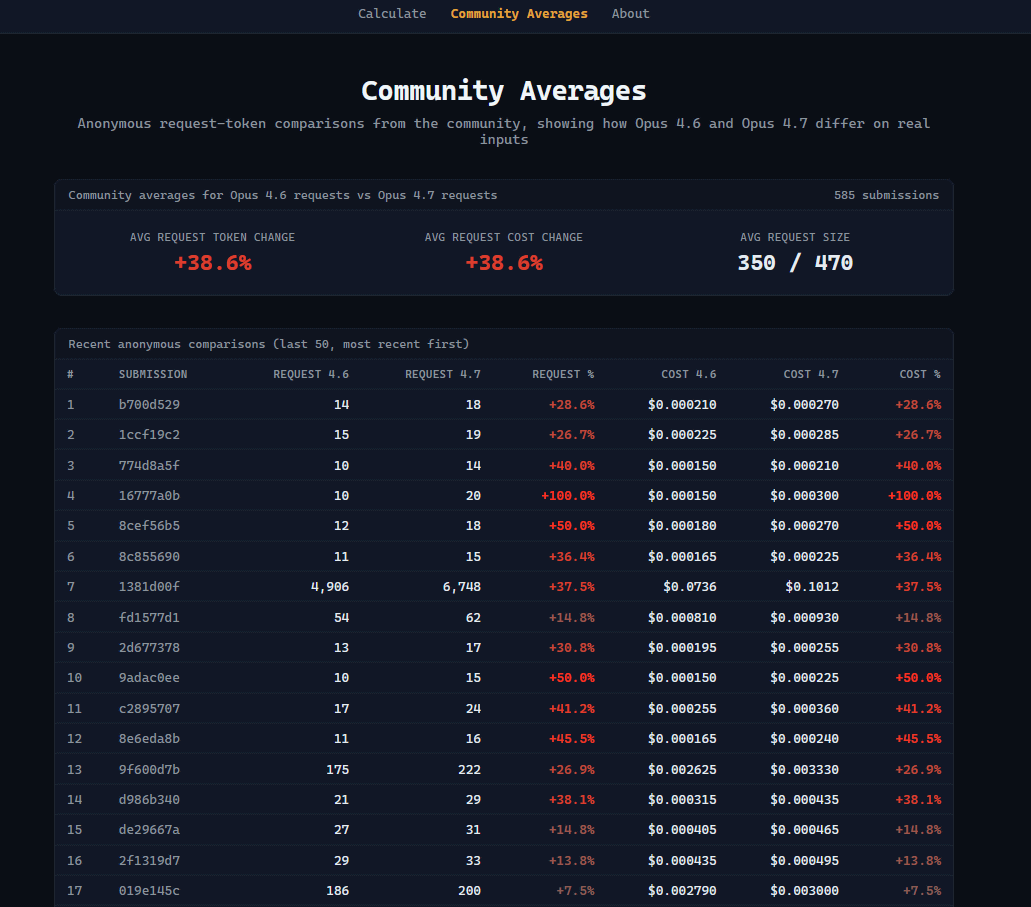Click the COST 4.6 column header
The height and width of the screenshot is (907, 1031).
click(x=688, y=374)
